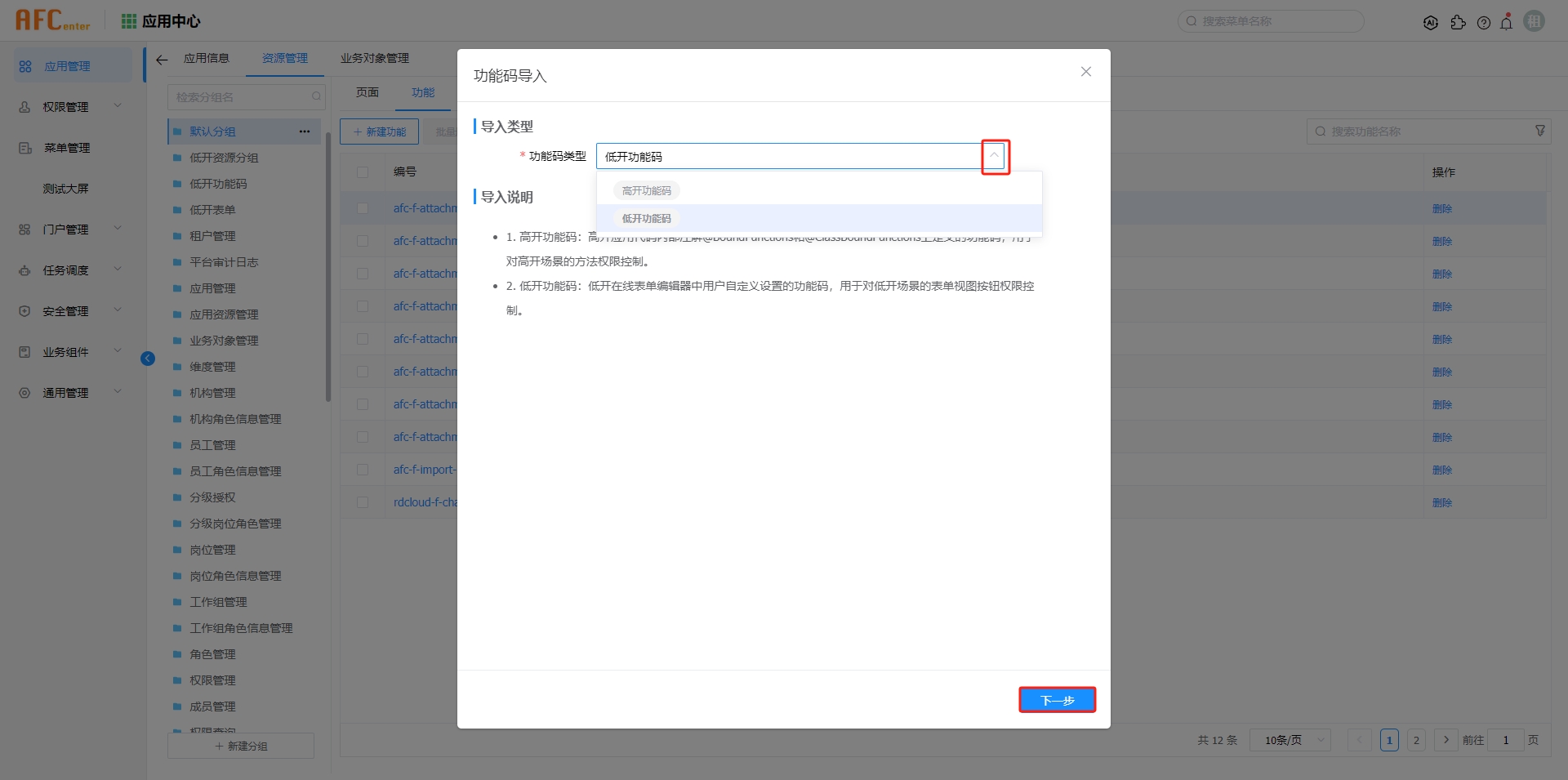Open the AI assistant icon in top bar

(1431, 22)
